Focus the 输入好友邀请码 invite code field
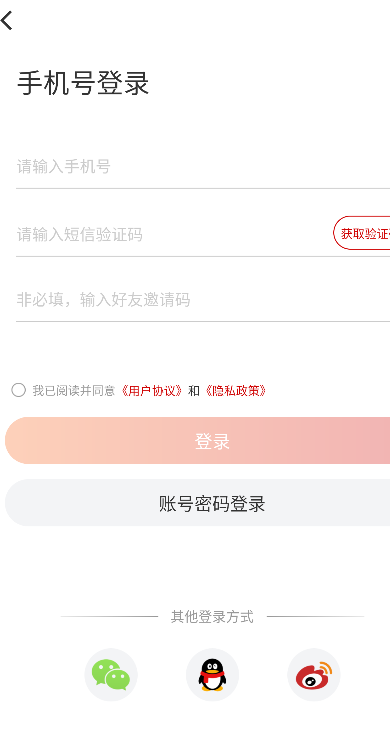The image size is (390, 754). click(x=203, y=300)
